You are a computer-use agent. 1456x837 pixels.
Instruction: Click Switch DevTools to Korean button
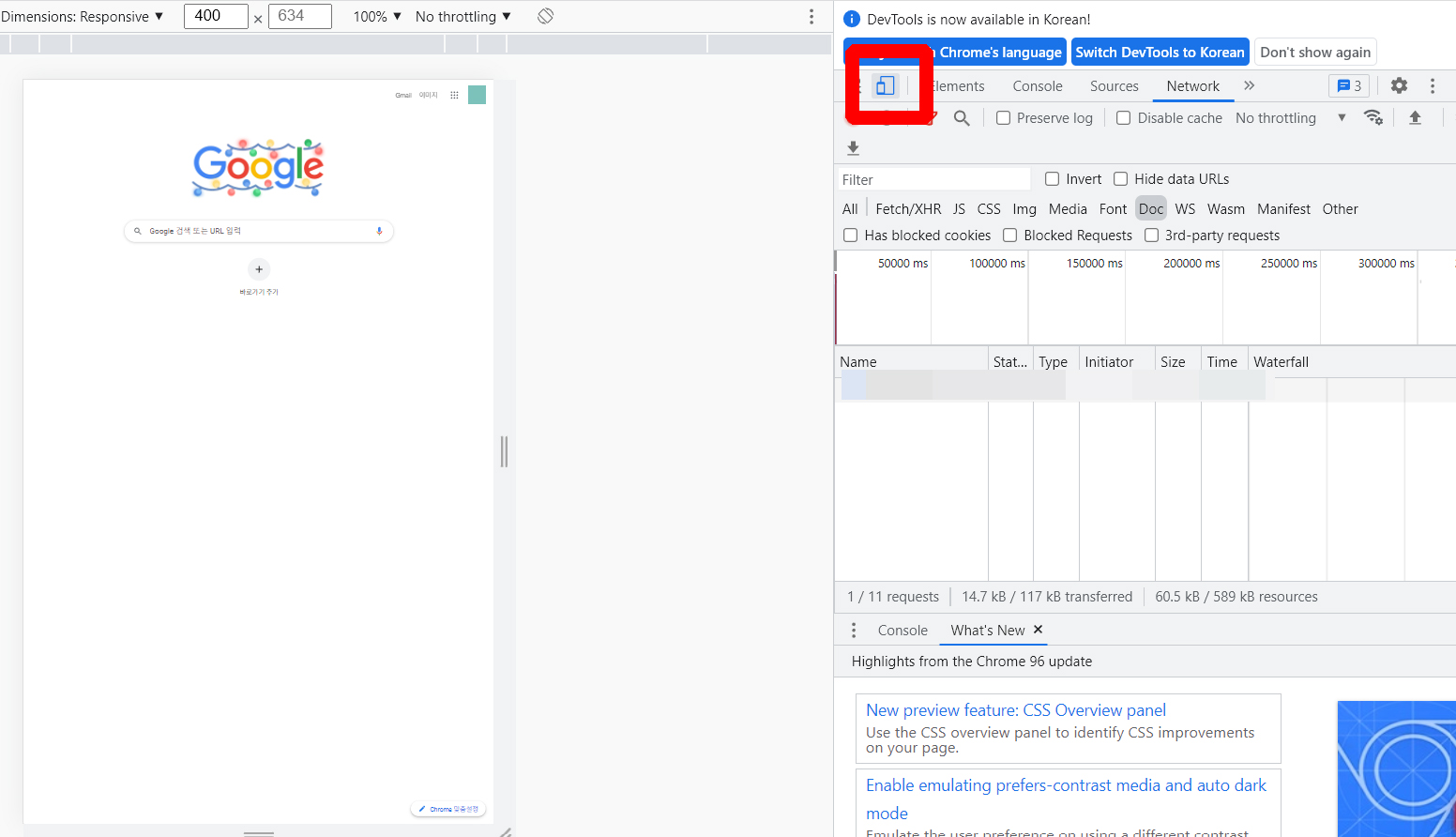click(x=1160, y=53)
